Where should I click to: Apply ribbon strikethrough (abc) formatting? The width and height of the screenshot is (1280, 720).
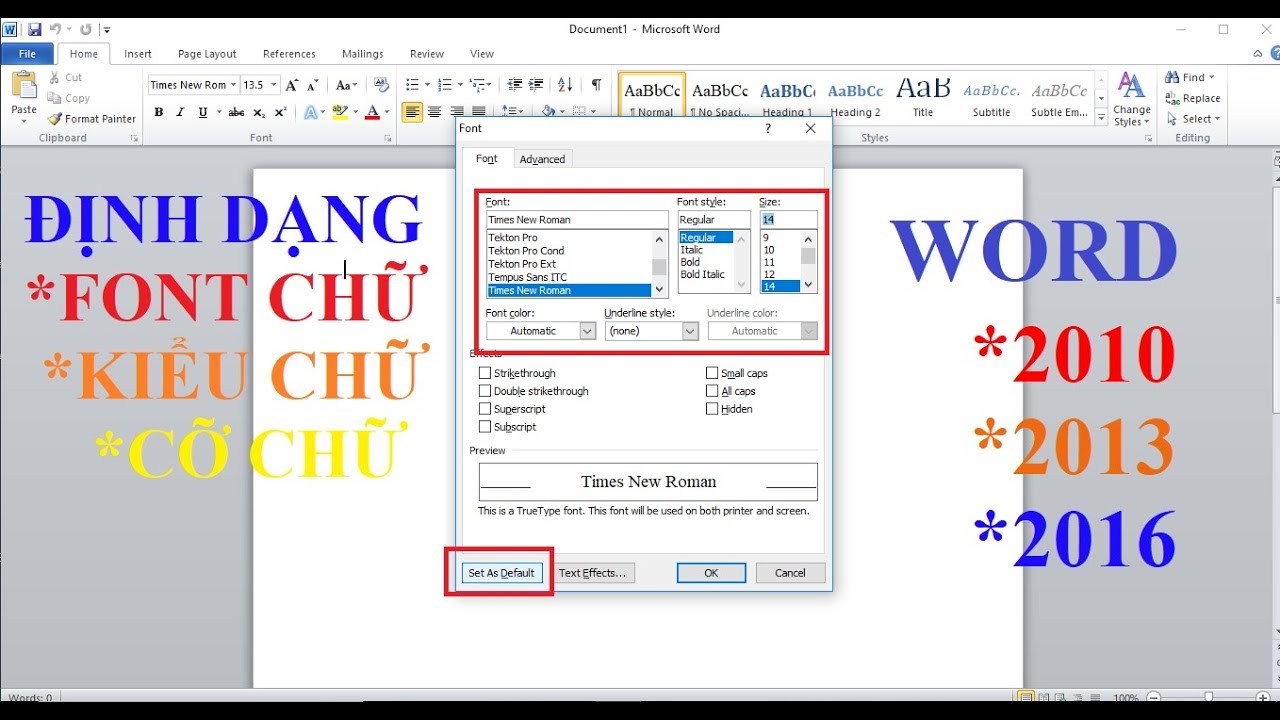point(236,112)
